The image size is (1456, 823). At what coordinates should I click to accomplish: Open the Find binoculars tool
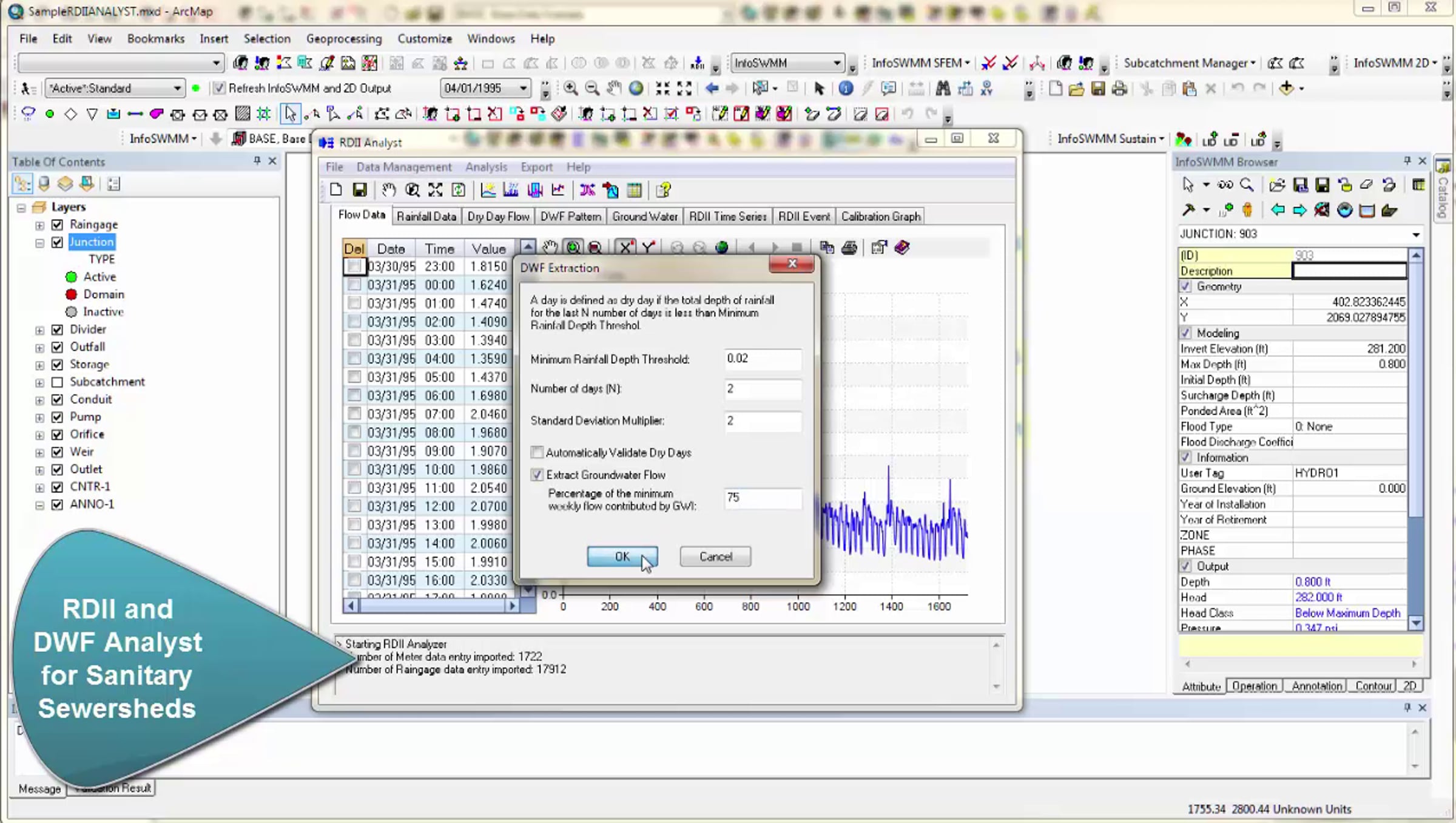[943, 89]
